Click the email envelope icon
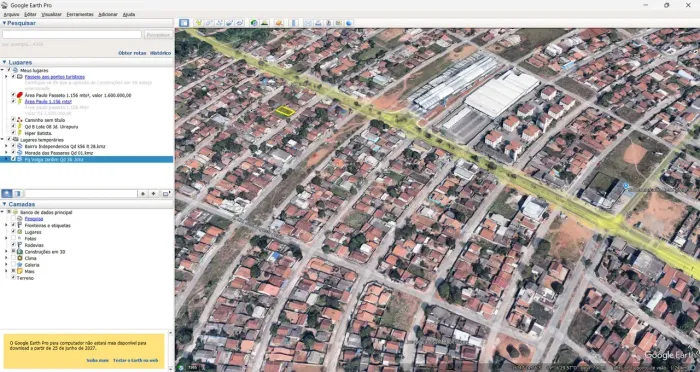The height and width of the screenshot is (372, 700). (308, 23)
